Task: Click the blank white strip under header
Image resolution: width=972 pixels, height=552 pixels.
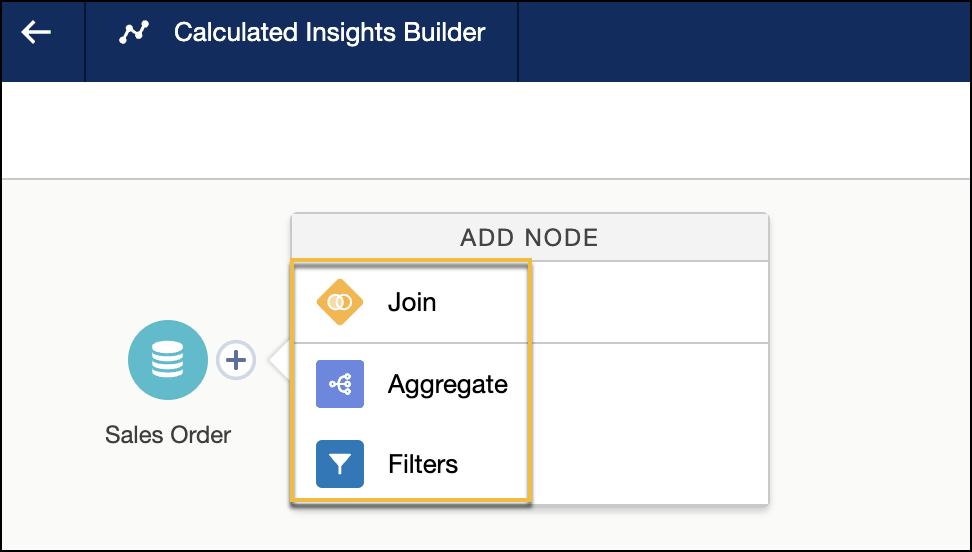Action: [486, 130]
